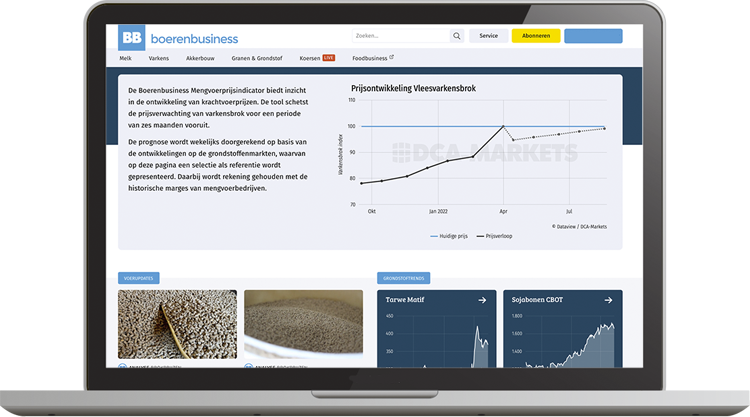Click the search magnifier icon
750x417 pixels.
457,36
